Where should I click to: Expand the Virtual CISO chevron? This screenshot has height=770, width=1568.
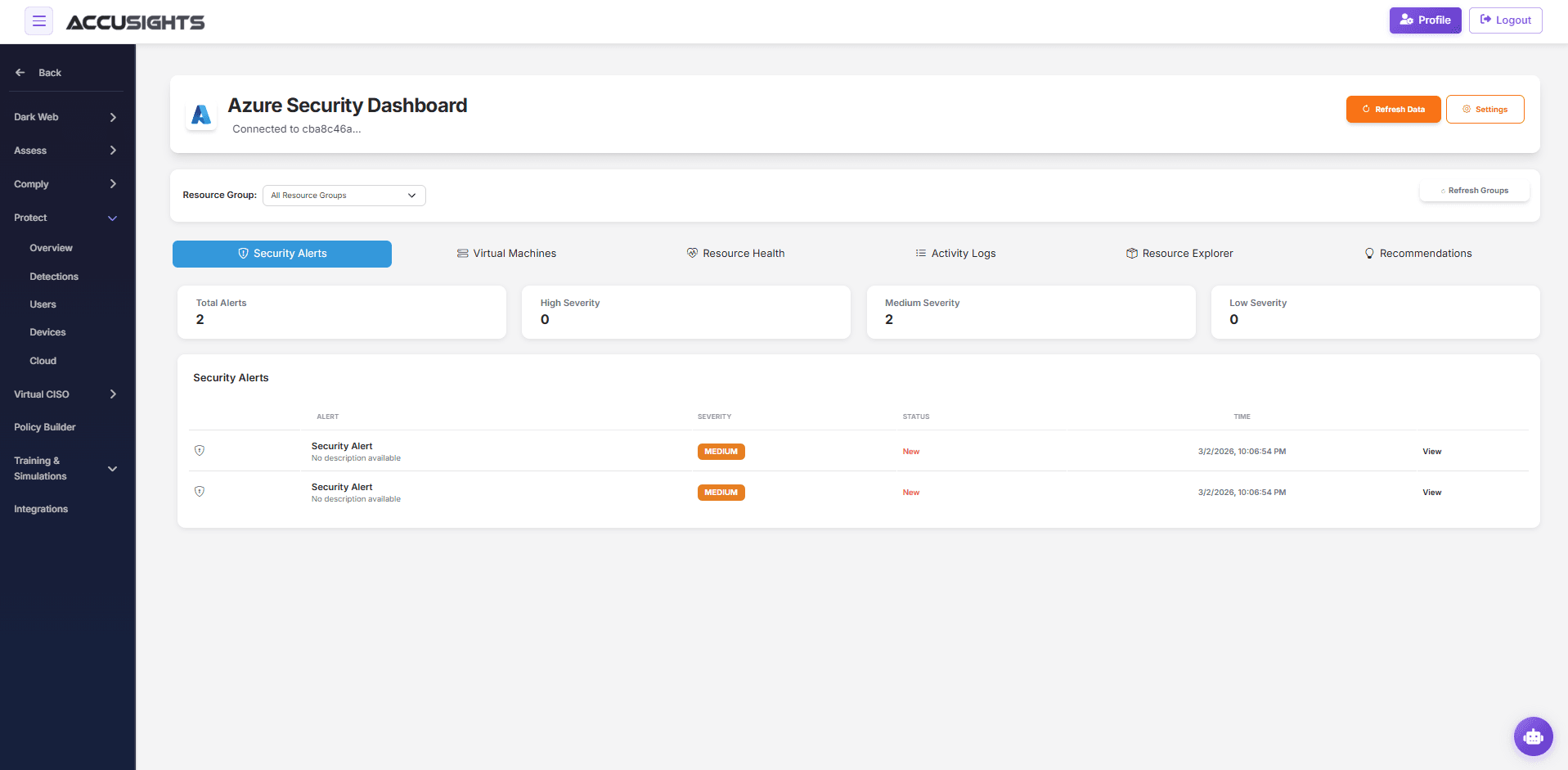coord(113,394)
